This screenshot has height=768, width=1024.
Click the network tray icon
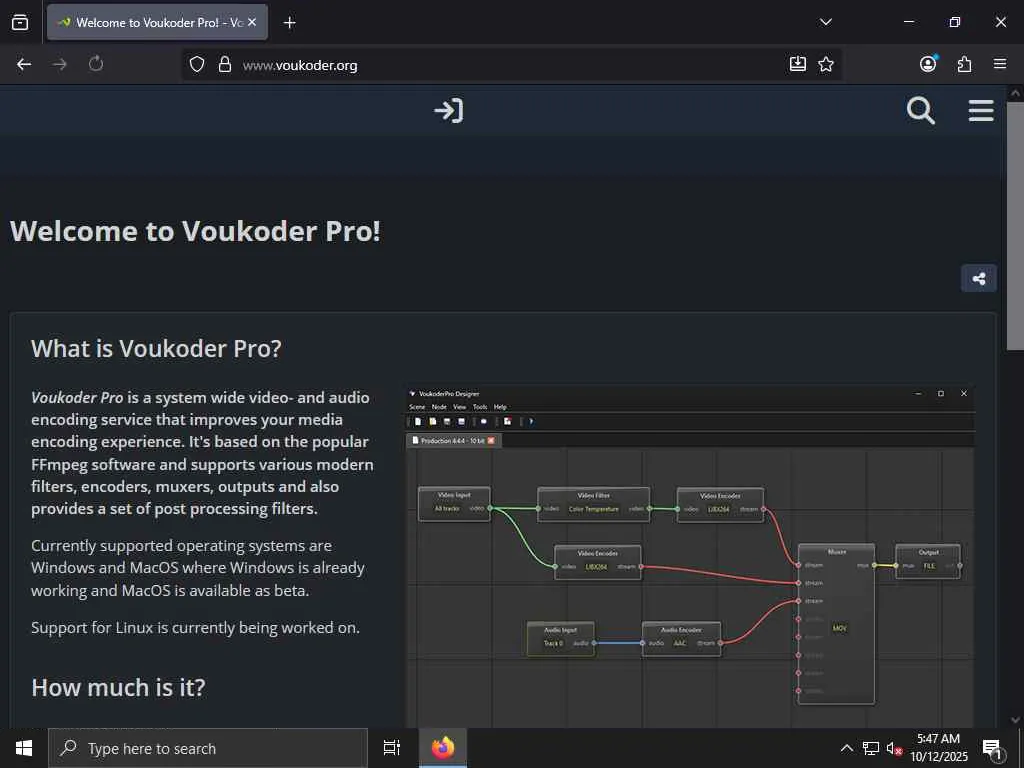tap(871, 748)
